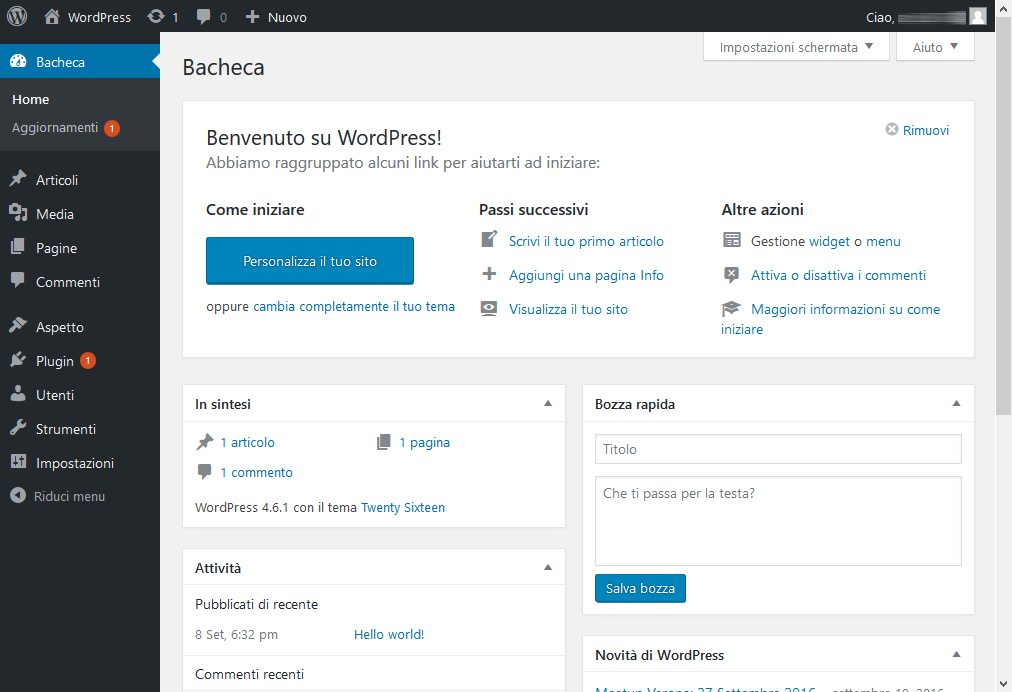Image resolution: width=1012 pixels, height=692 pixels.
Task: Click the Plugin icon in sidebar
Action: 18,361
